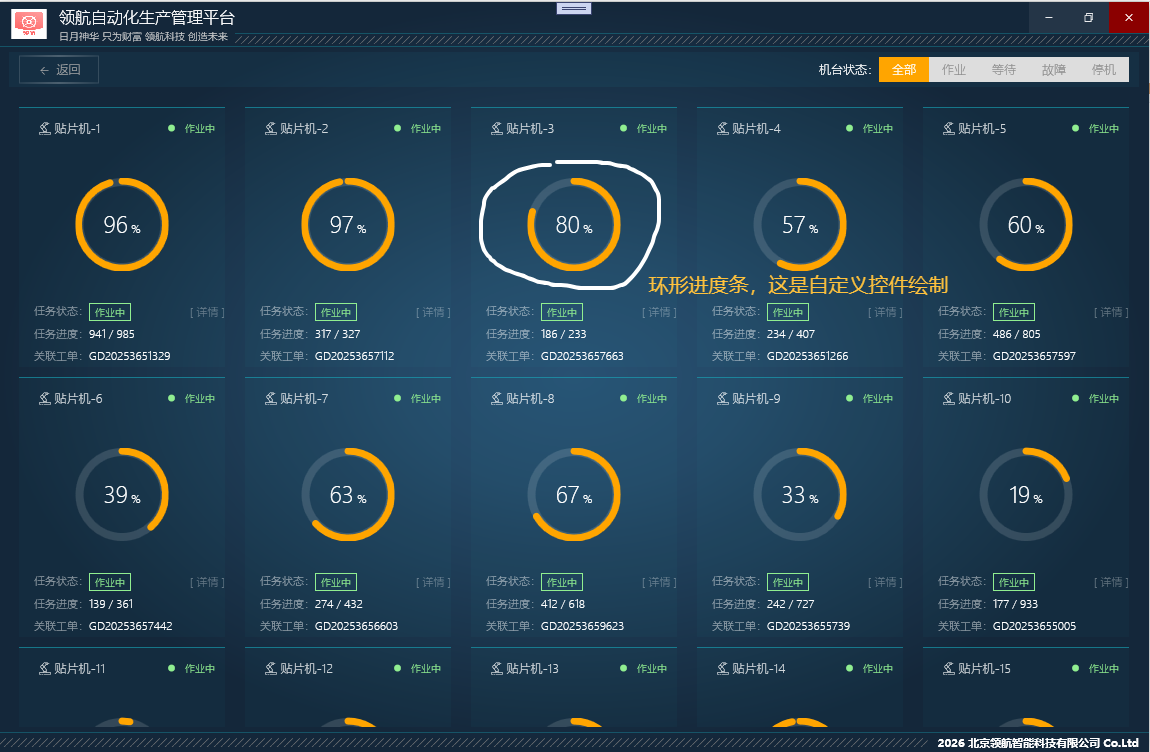Click task progress value 412 / 618

pyautogui.click(x=563, y=605)
